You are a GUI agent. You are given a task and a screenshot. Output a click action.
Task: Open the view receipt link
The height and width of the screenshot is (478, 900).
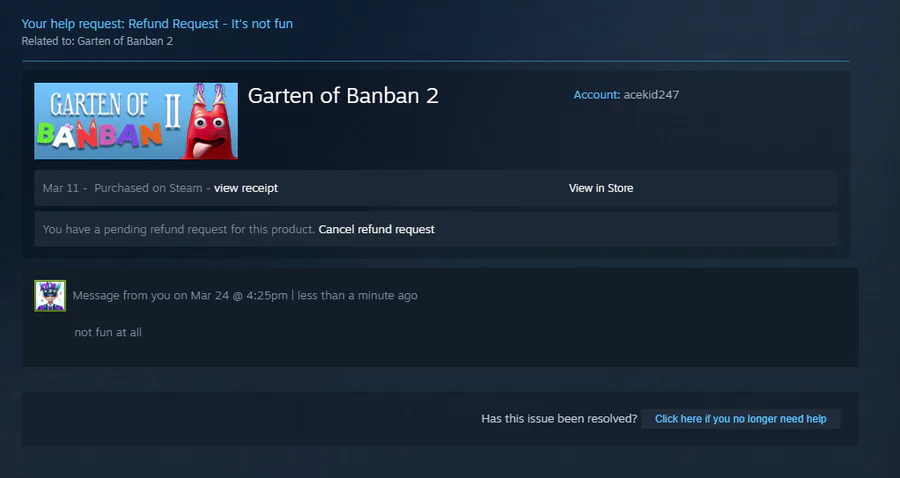pos(246,188)
